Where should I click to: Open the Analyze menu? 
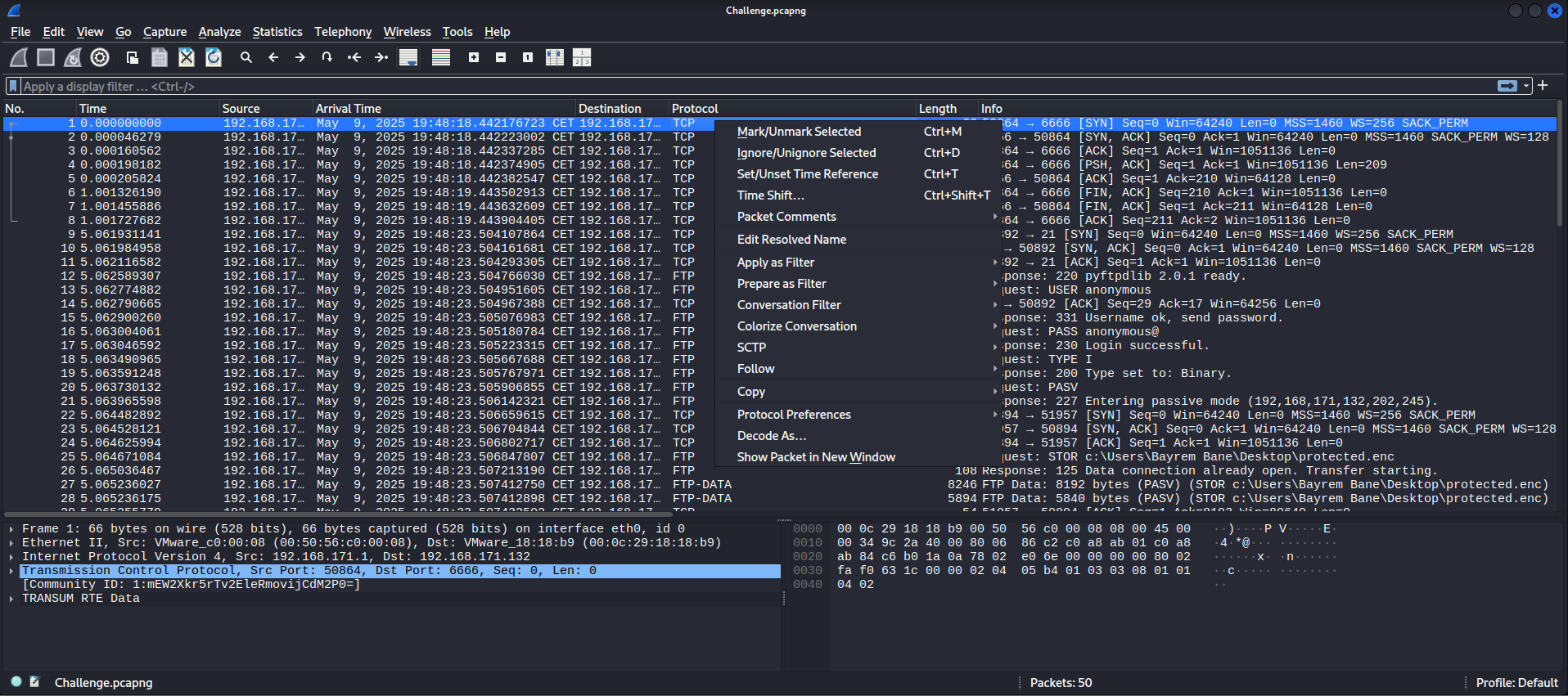(x=219, y=32)
